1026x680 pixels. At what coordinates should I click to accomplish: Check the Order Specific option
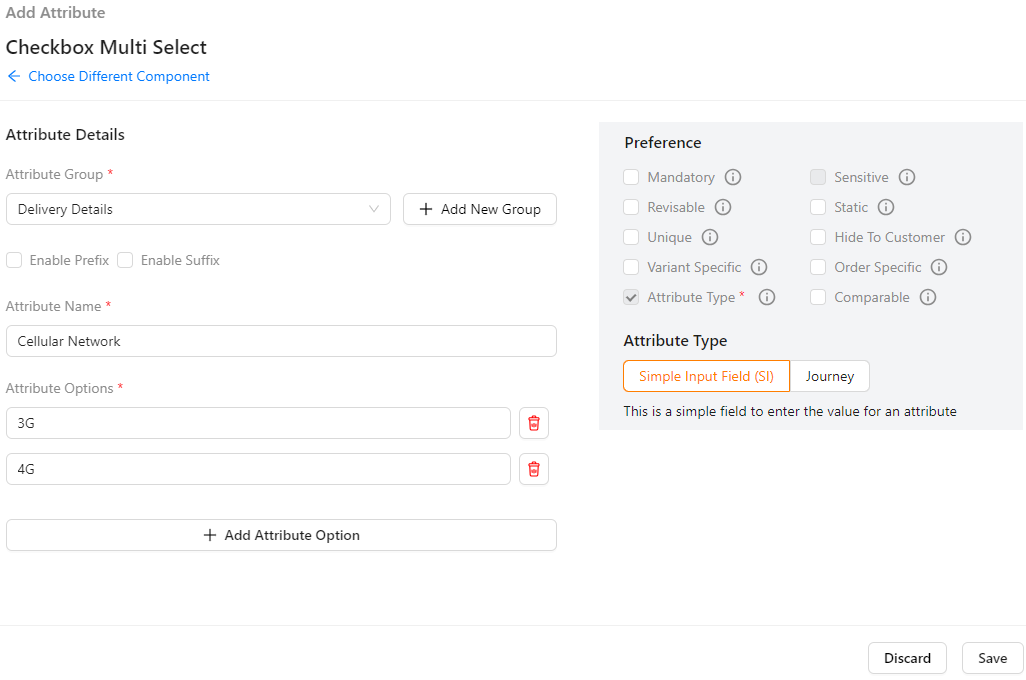(x=818, y=267)
